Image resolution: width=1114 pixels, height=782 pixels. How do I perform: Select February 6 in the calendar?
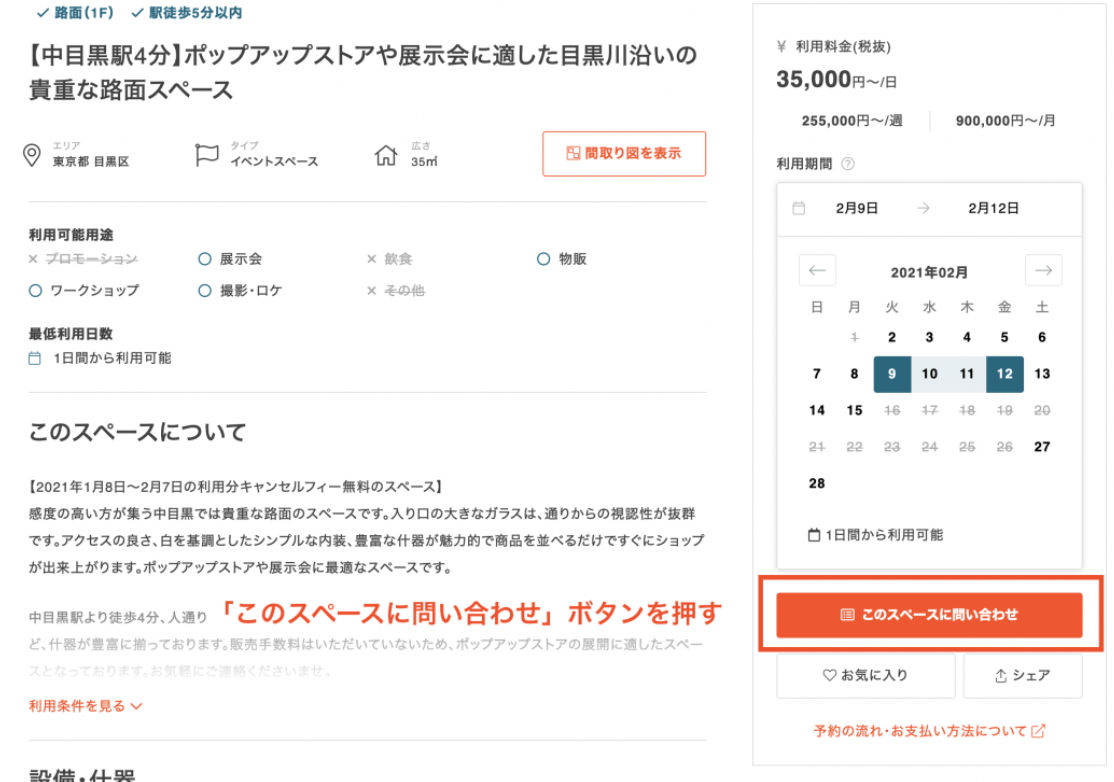[x=1042, y=337]
